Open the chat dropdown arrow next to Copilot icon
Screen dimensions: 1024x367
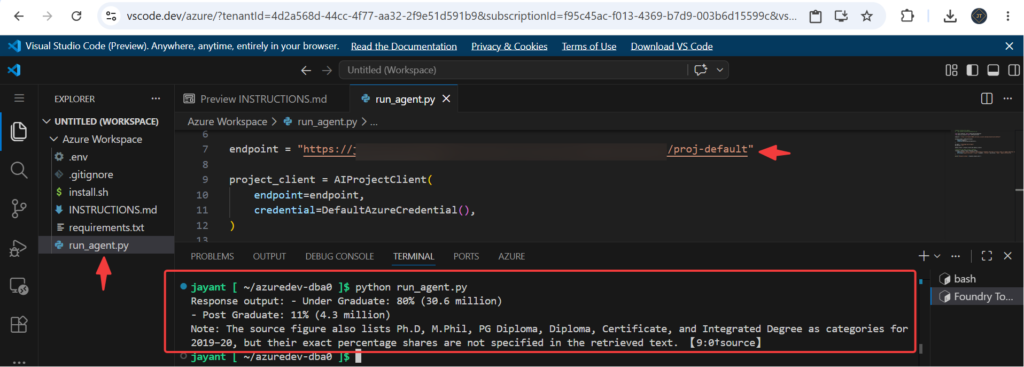click(x=720, y=70)
